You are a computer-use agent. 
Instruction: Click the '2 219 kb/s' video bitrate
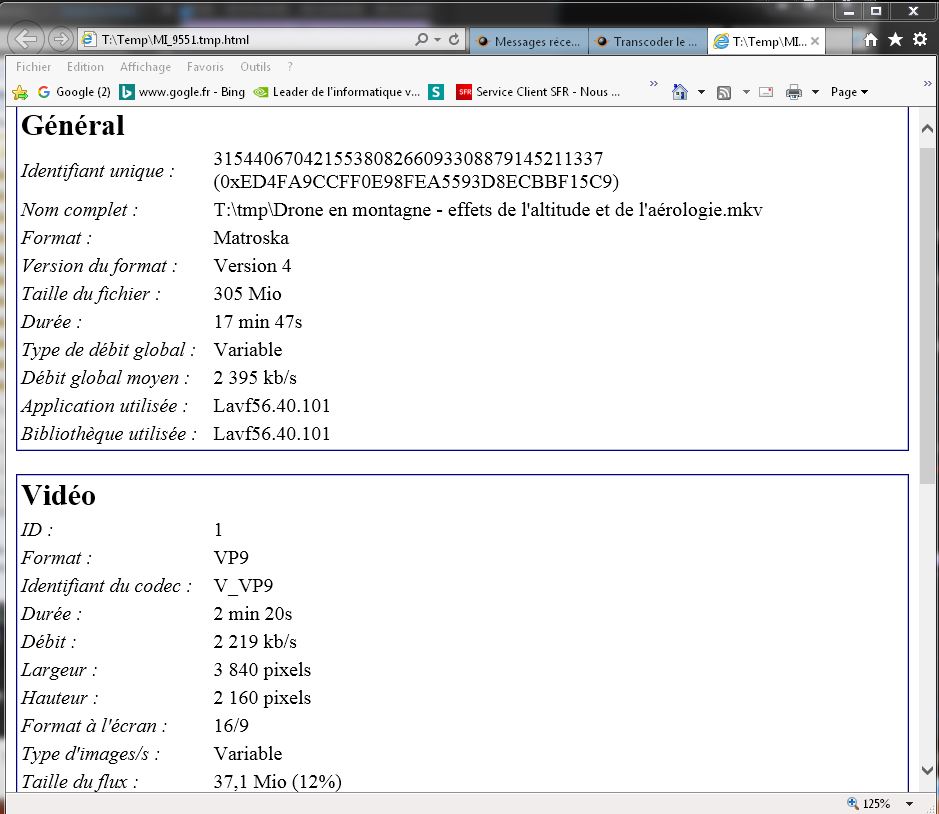point(255,641)
